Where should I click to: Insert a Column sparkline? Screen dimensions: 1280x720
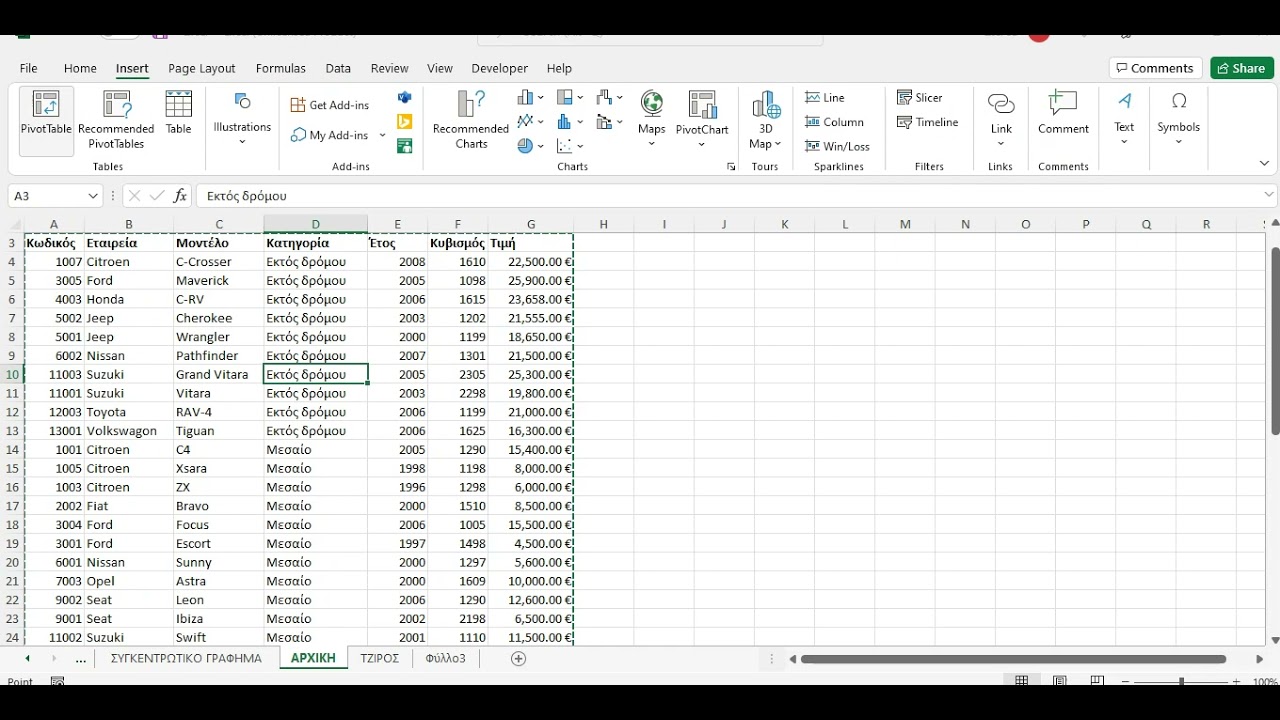[x=835, y=122]
